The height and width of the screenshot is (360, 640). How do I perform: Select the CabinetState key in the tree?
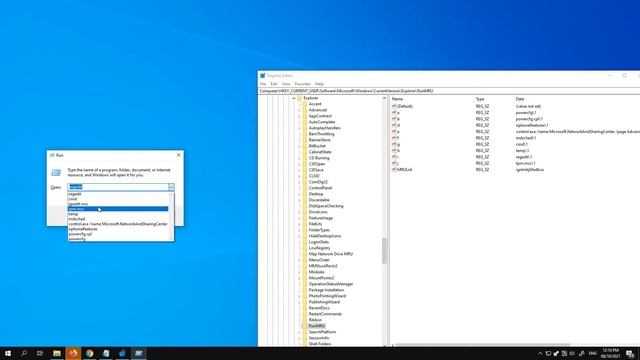click(320, 152)
